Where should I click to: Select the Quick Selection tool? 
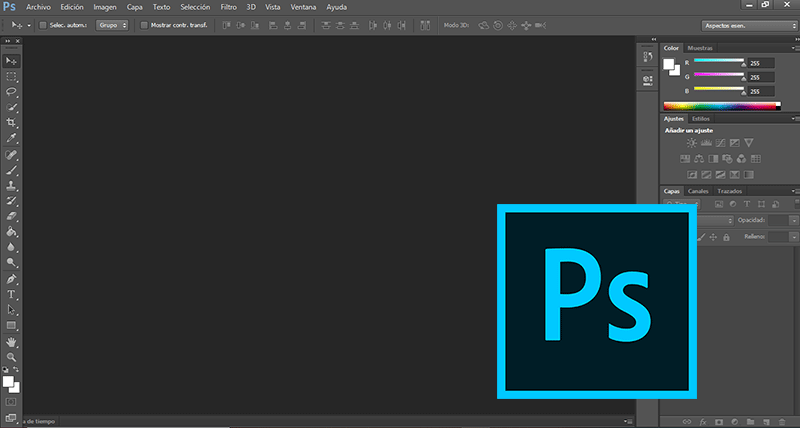pos(11,107)
